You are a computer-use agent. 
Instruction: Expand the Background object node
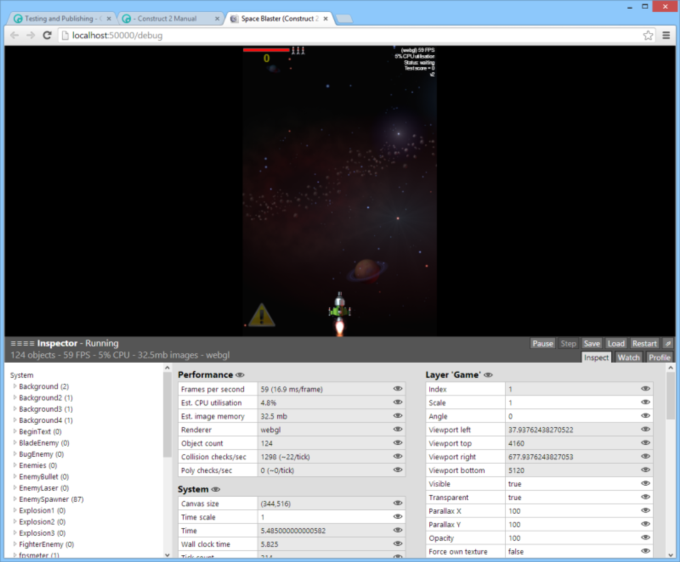point(14,386)
